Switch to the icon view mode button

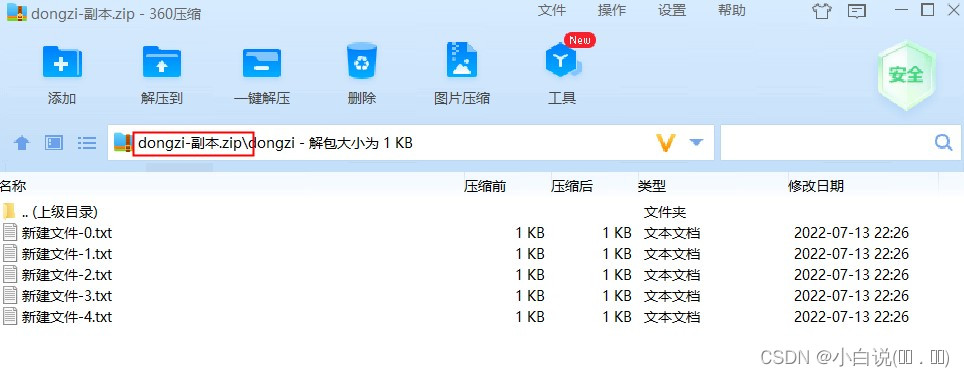tap(54, 143)
